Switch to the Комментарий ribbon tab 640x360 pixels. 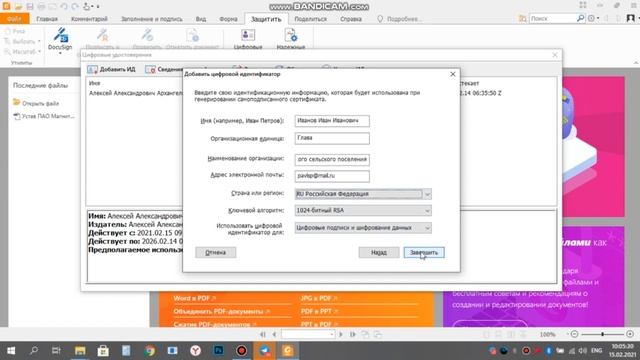tap(89, 19)
